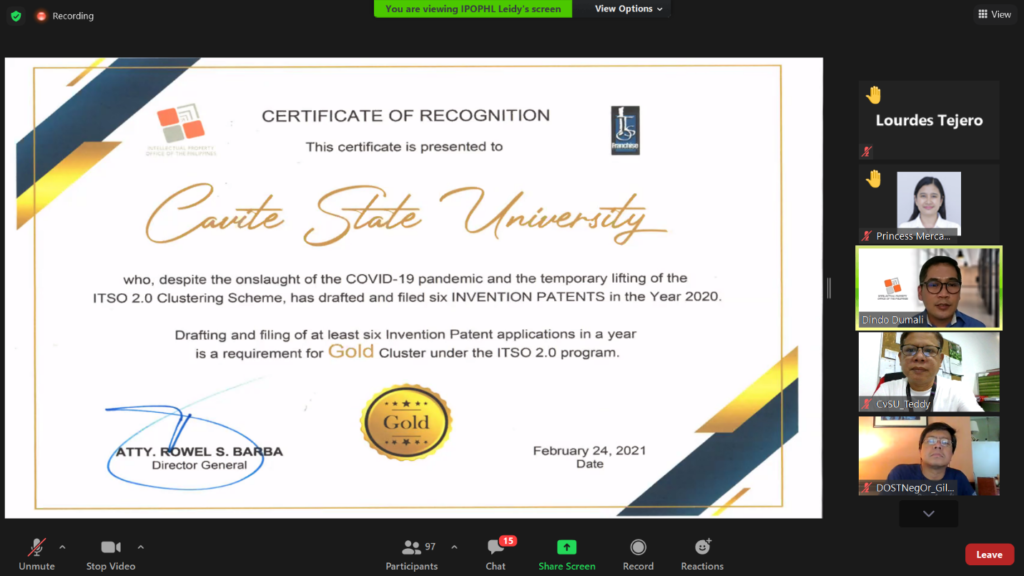Select CvSU_Teddy video thumbnail

[929, 372]
